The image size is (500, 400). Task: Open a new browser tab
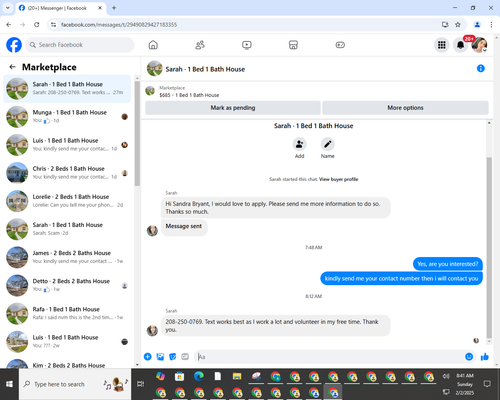pyautogui.click(x=114, y=8)
